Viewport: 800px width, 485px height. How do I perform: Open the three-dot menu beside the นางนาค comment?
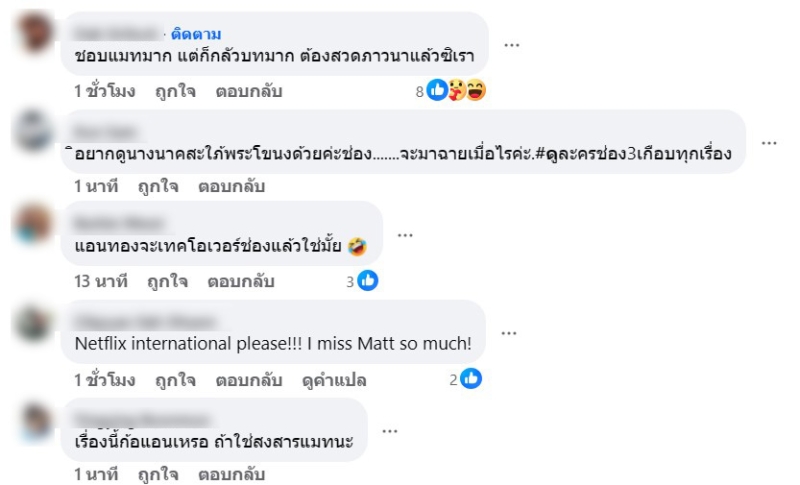pos(768,143)
